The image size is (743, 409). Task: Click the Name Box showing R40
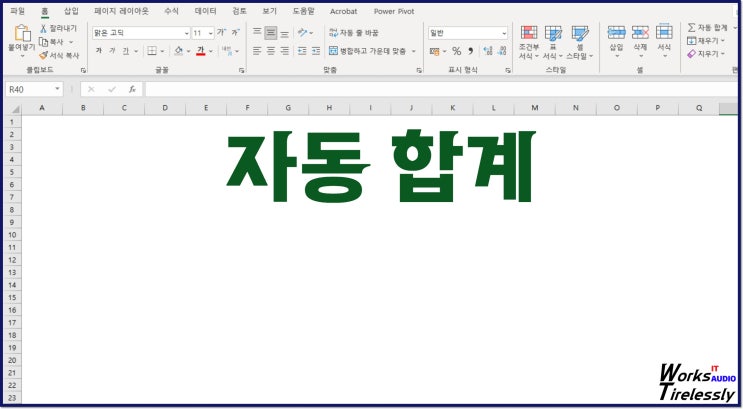(34, 89)
